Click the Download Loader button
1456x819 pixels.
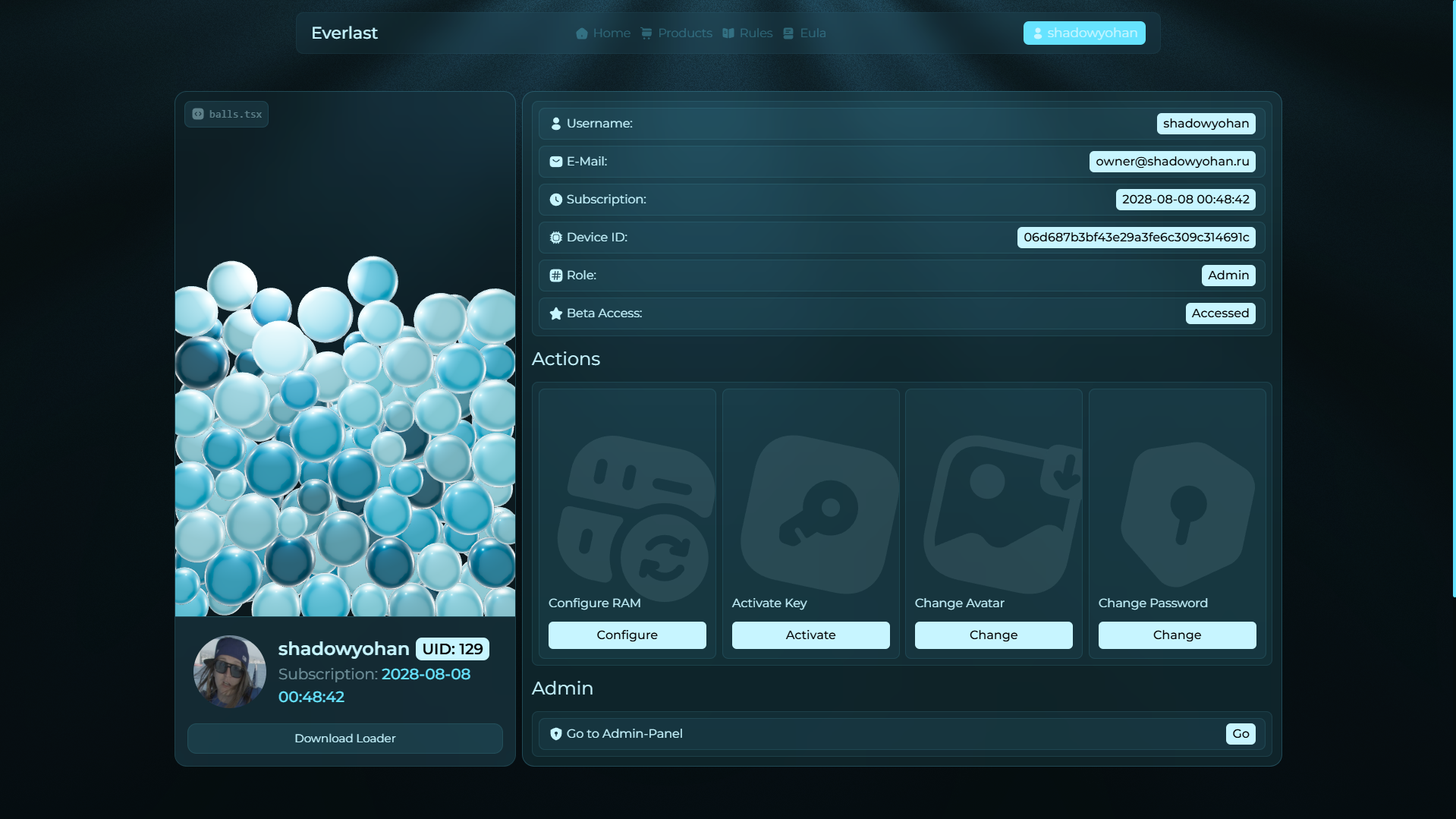(345, 739)
